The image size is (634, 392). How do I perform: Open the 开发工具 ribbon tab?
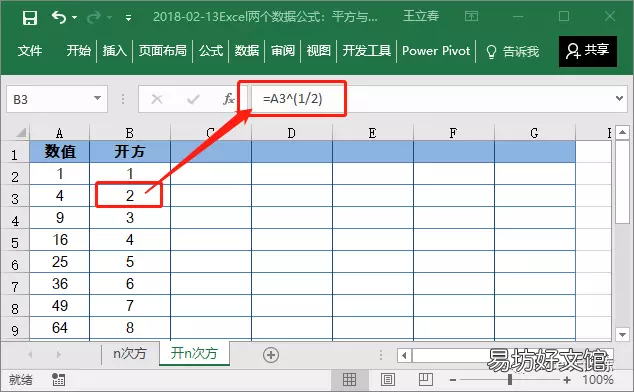point(367,51)
